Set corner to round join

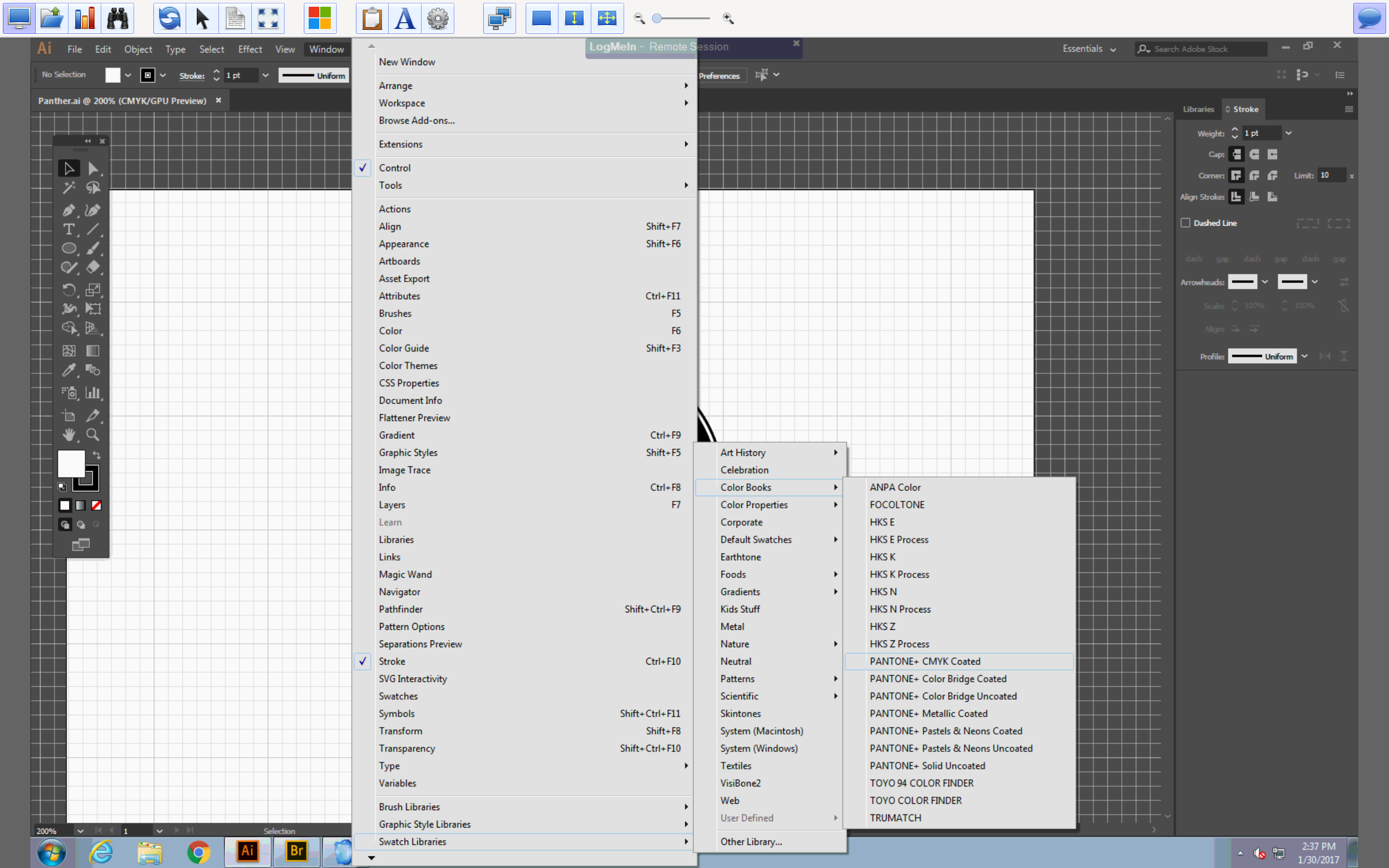point(1255,175)
